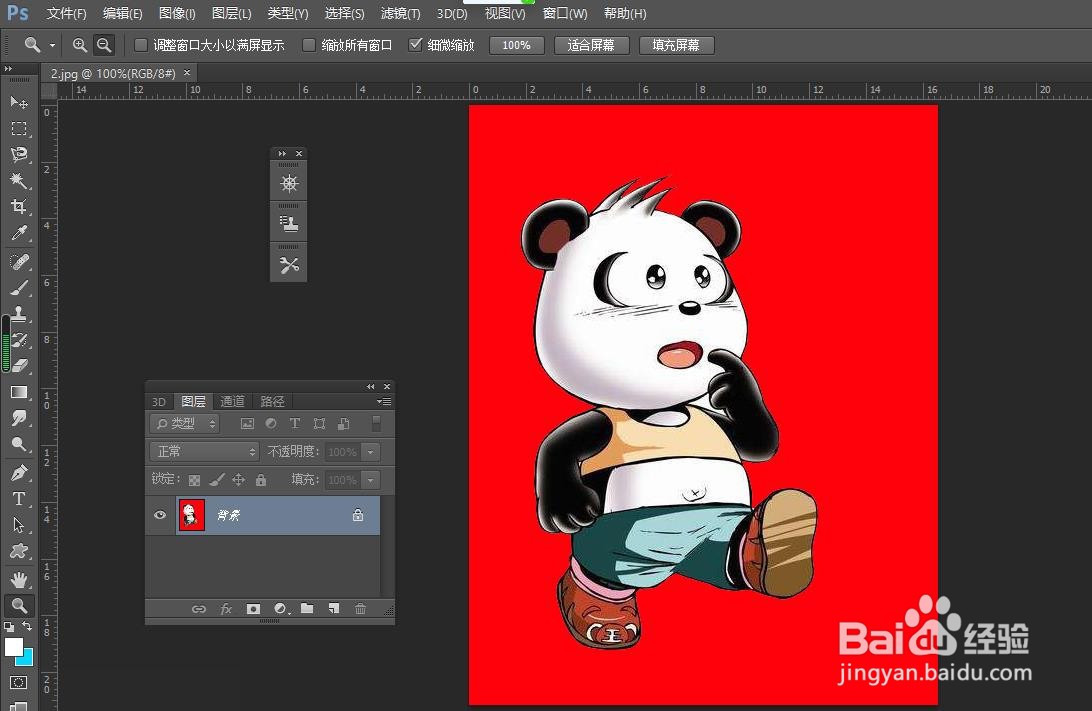Toggle lock transparent pixels
1092x711 pixels.
pos(194,480)
